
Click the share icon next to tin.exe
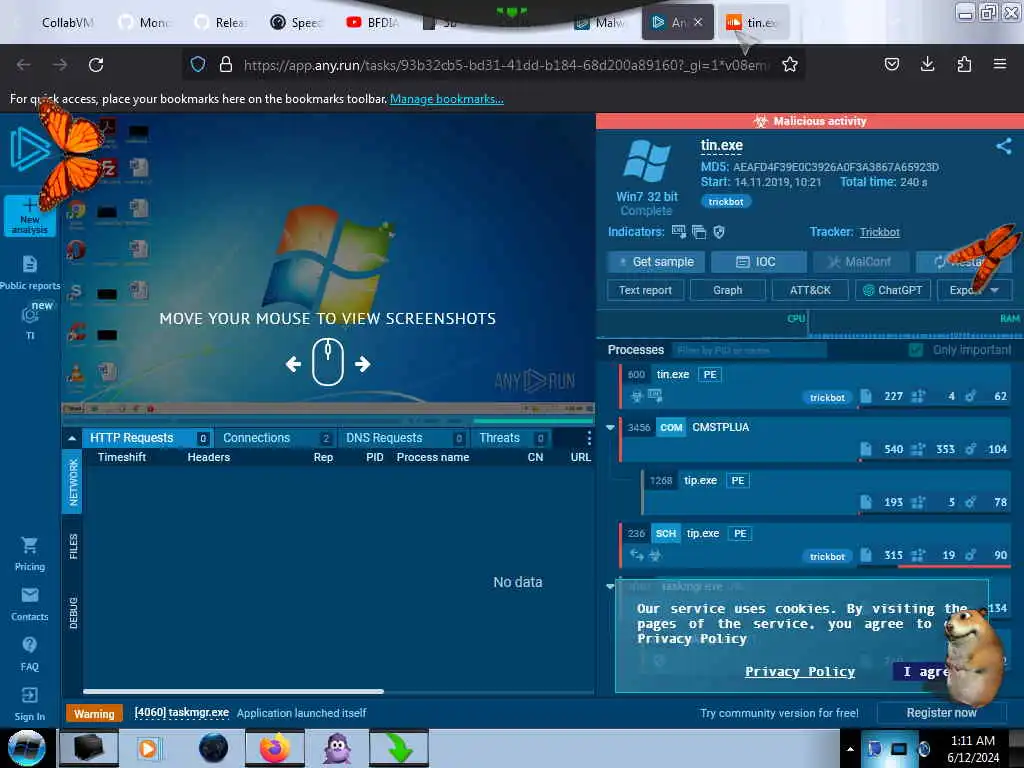point(1004,146)
